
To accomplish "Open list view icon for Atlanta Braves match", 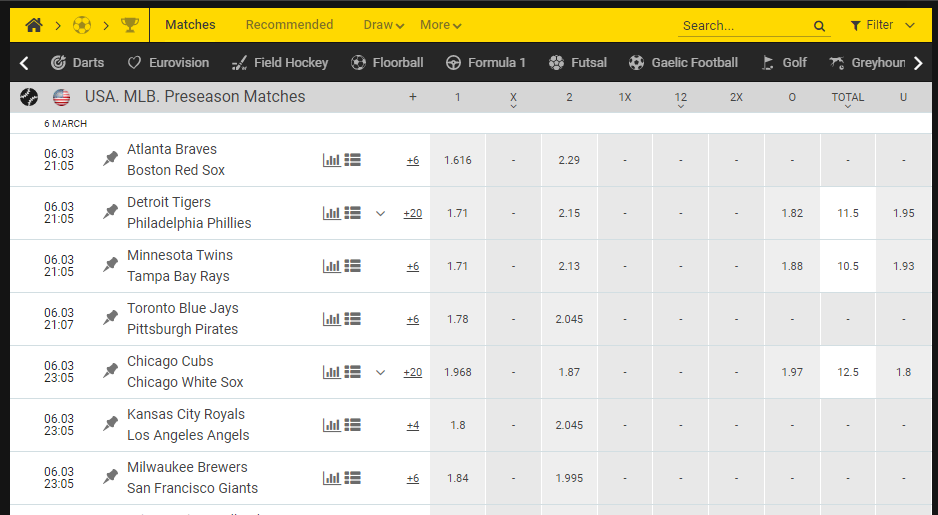I will pos(352,160).
